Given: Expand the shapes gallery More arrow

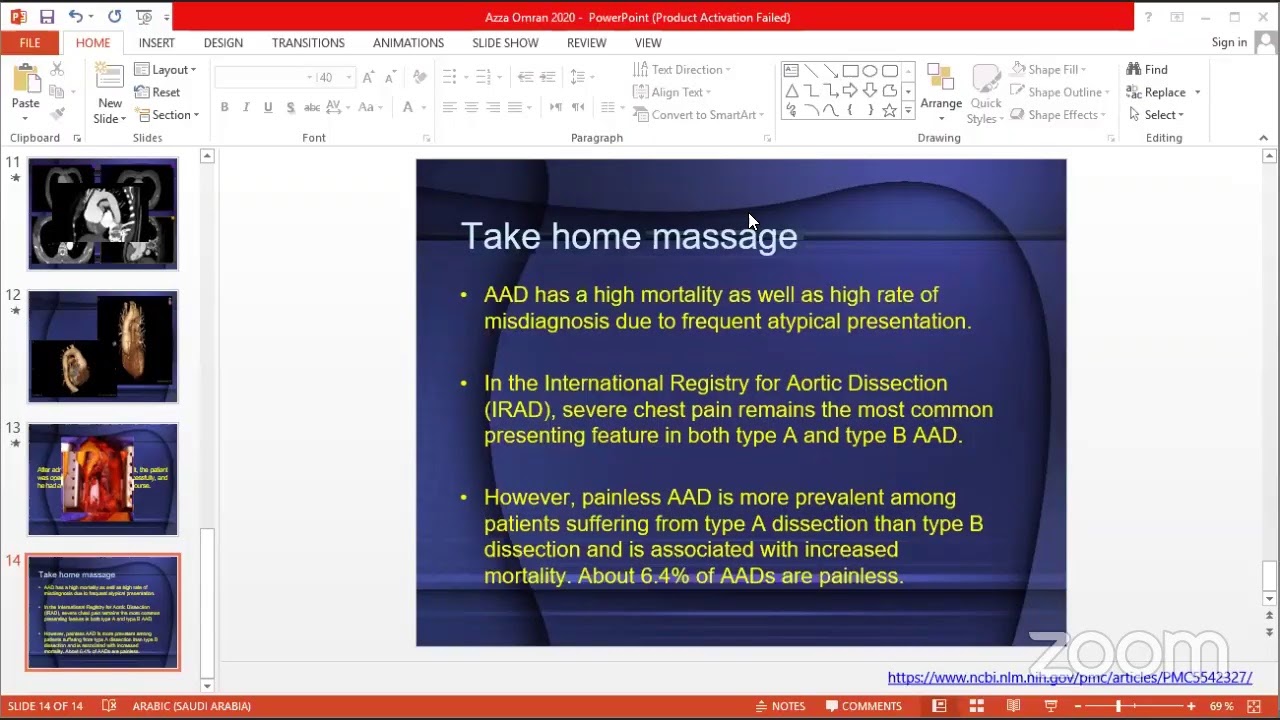Looking at the screenshot, I should coord(908,111).
